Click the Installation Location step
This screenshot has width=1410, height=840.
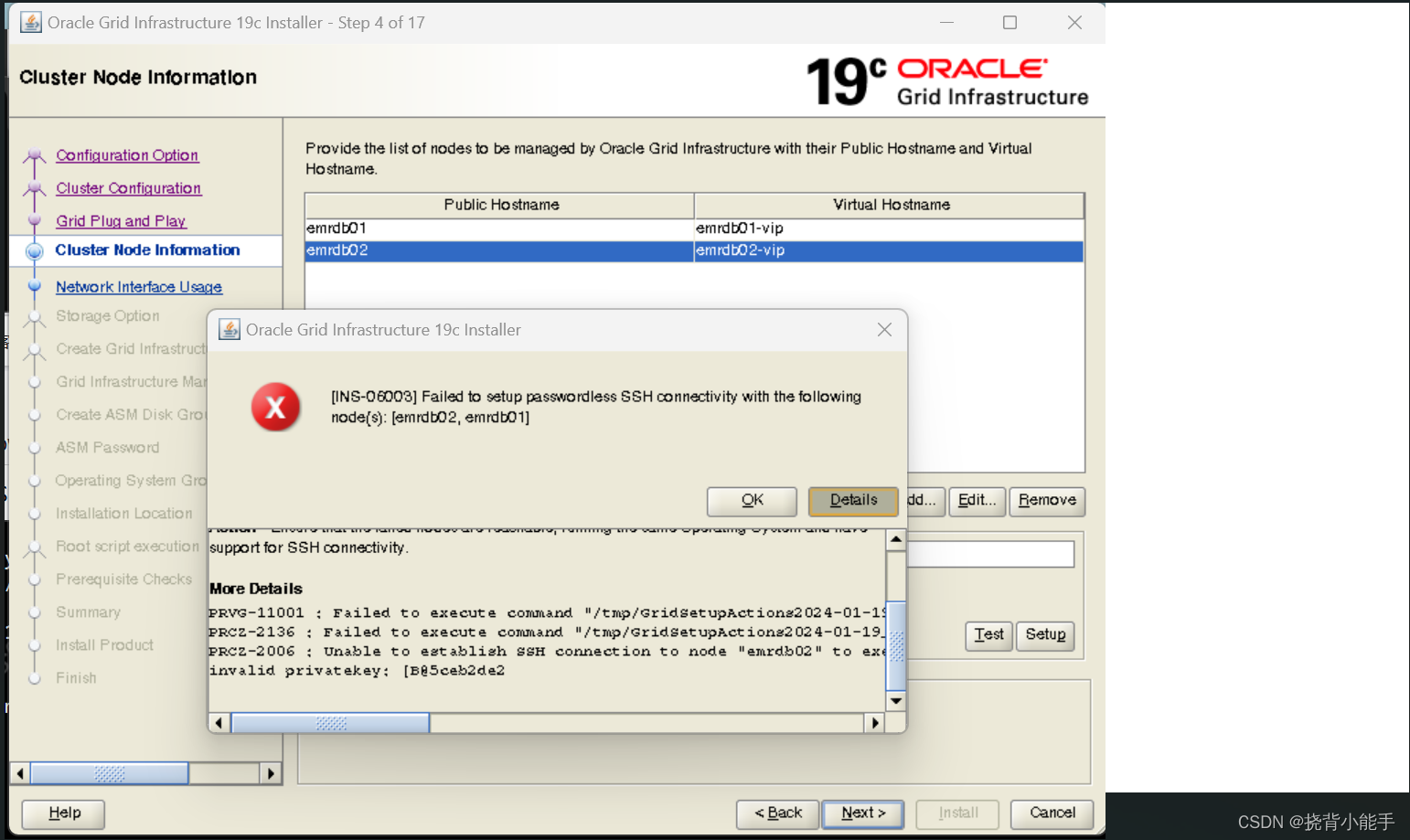point(123,514)
